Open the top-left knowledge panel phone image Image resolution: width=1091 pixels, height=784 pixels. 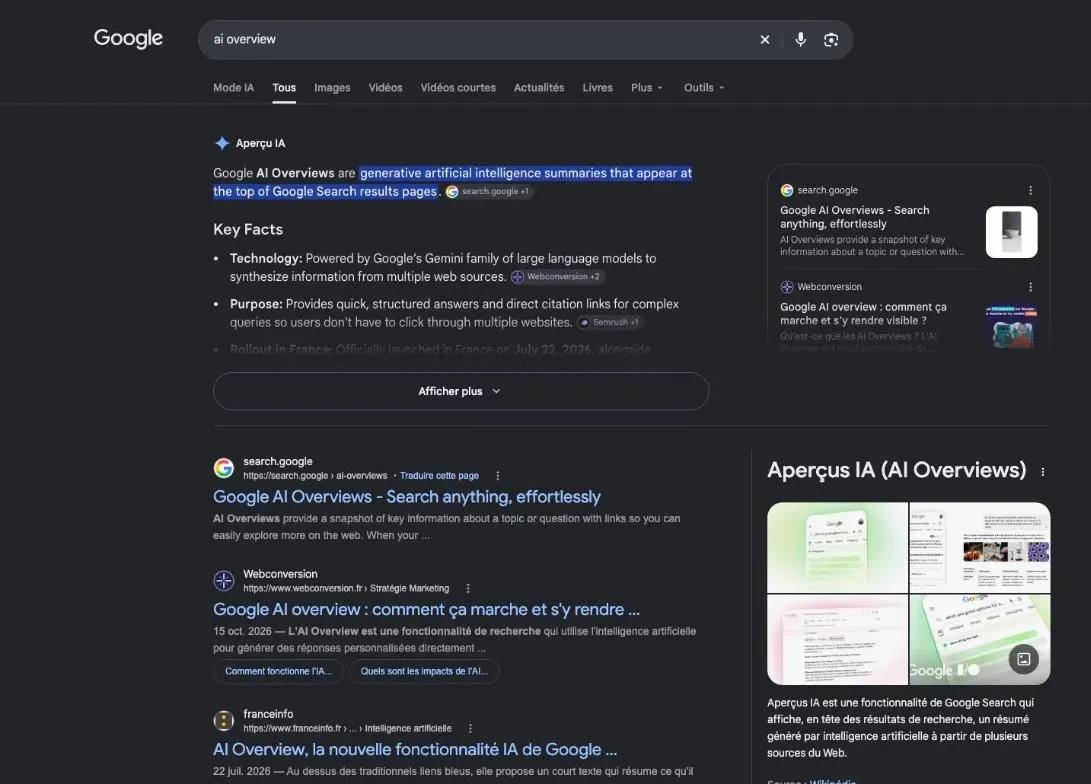(x=837, y=547)
